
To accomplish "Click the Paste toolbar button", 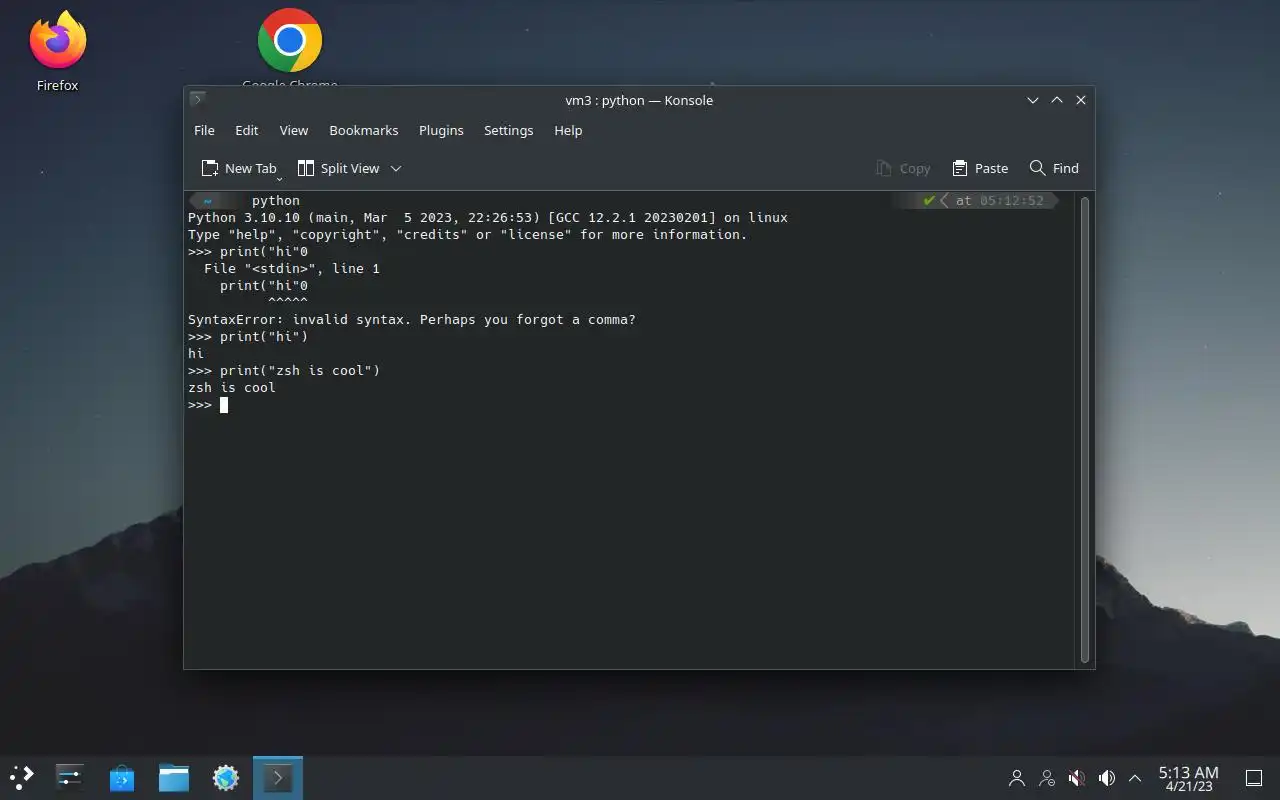I will click(980, 168).
